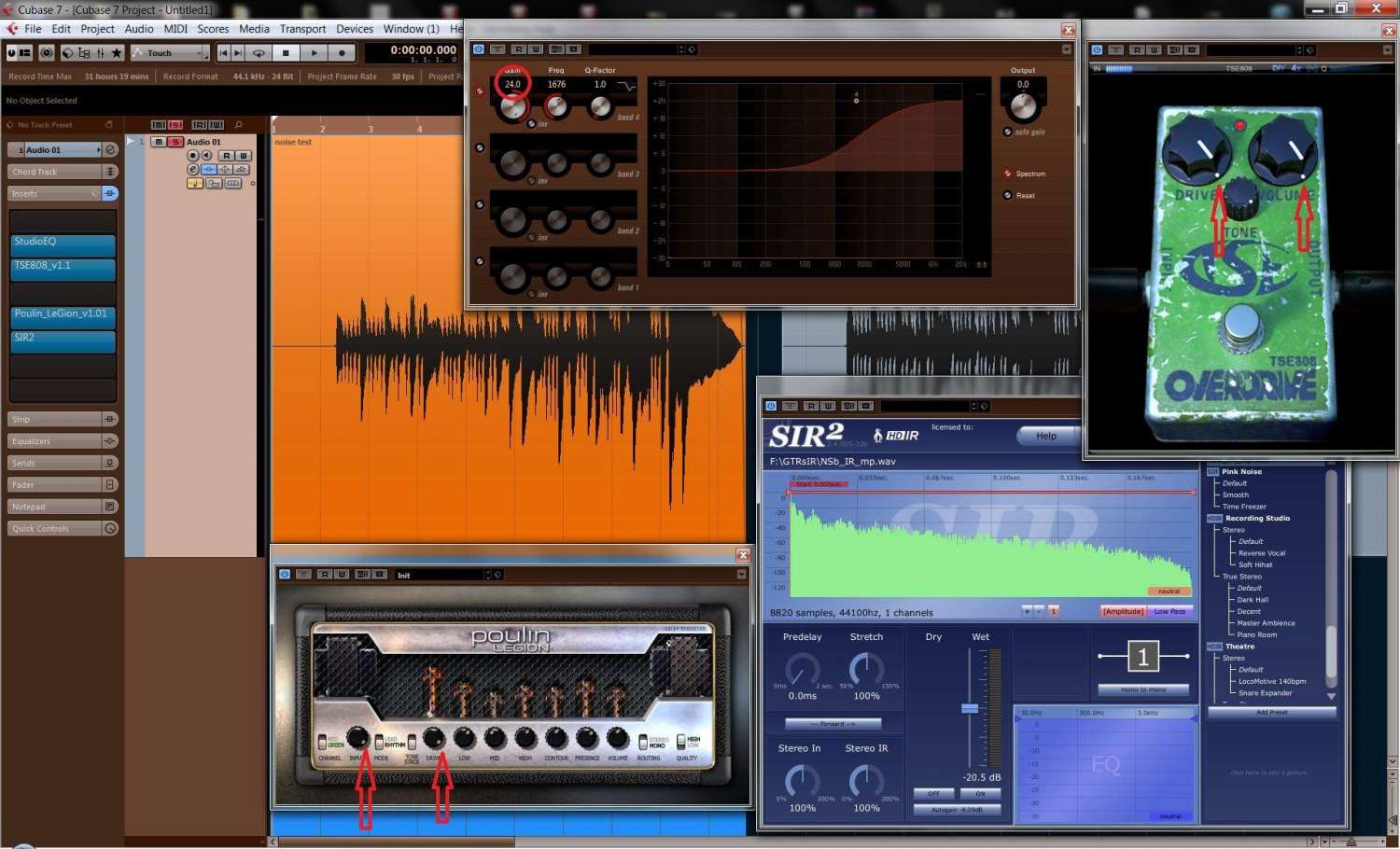Viewport: 1400px width, 849px height.
Task: Mute the Audio 01 track
Action: click(159, 142)
